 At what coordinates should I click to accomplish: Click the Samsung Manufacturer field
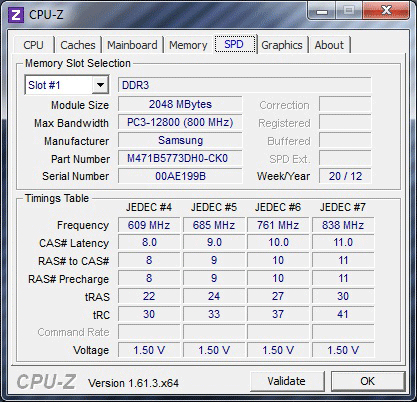click(x=180, y=140)
